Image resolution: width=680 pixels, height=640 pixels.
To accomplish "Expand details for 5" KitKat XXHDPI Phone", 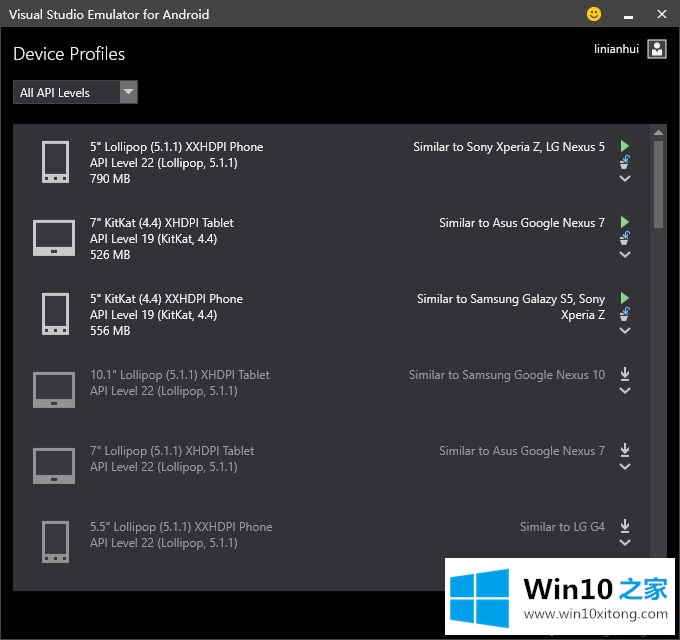I will point(624,330).
